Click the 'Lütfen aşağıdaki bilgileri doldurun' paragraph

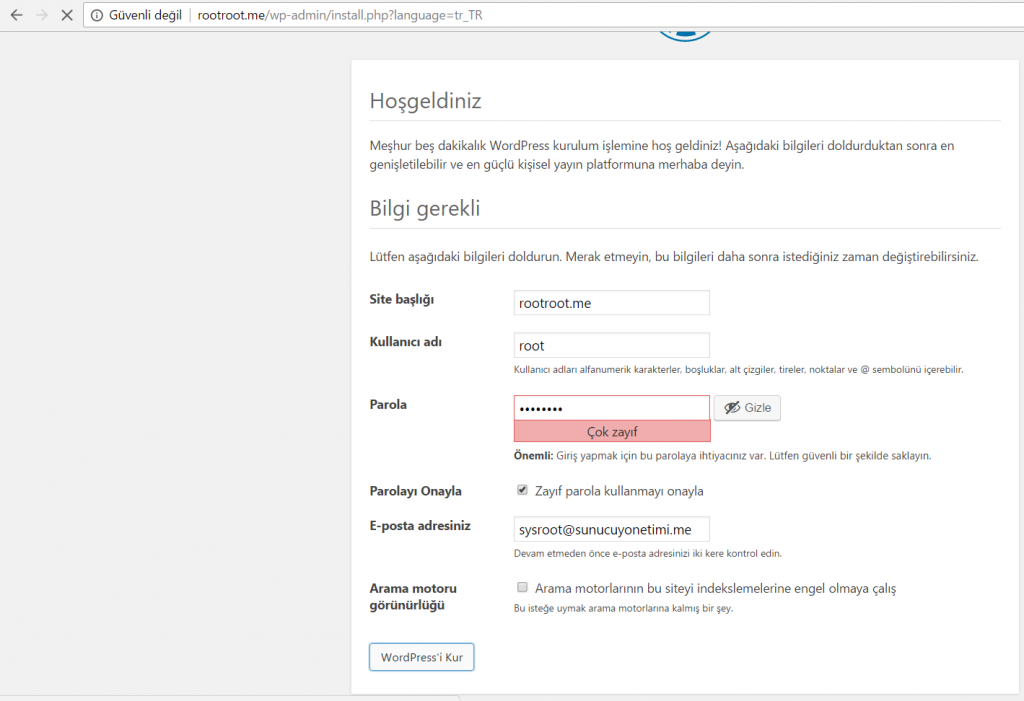(x=674, y=257)
